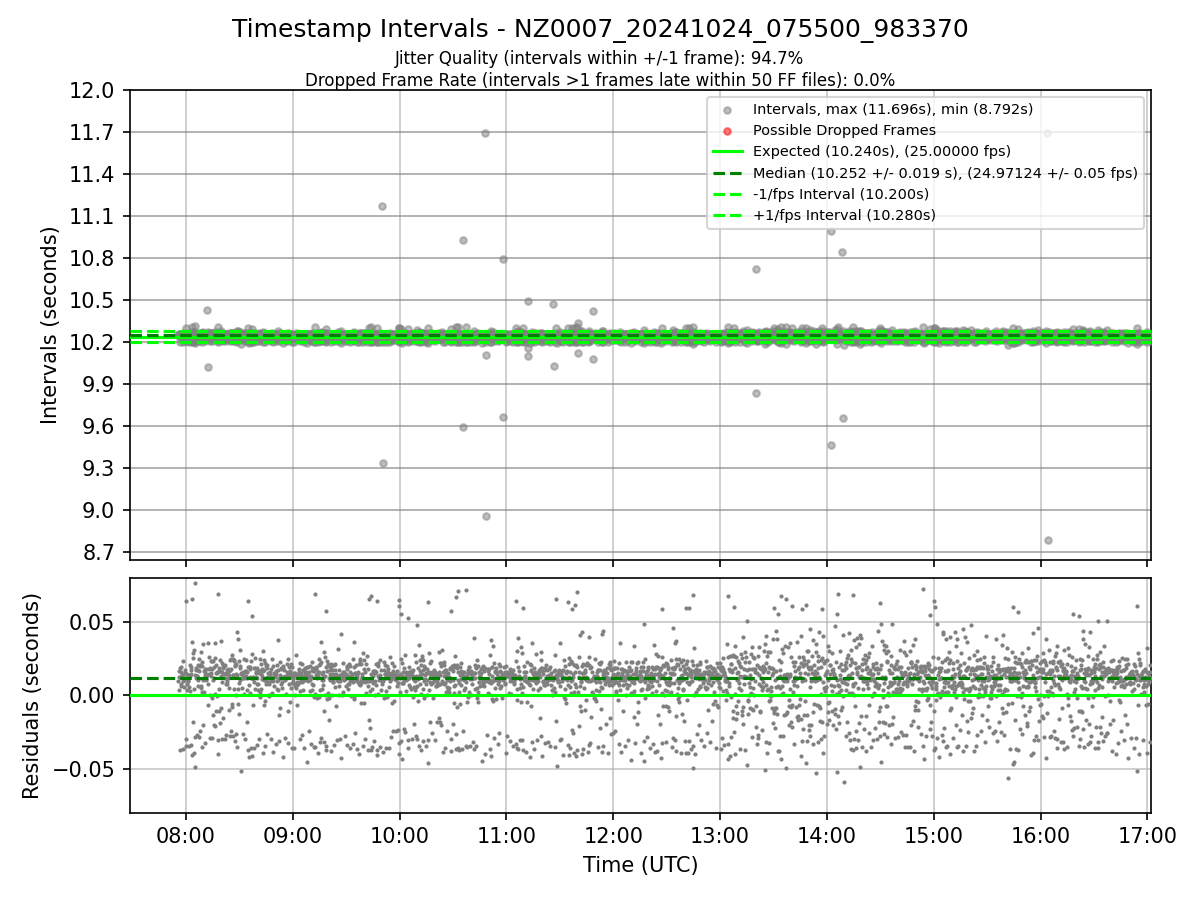Click the 'Time (UTC)' x-axis label
Screen dimensions: 1200x900
coord(640,865)
